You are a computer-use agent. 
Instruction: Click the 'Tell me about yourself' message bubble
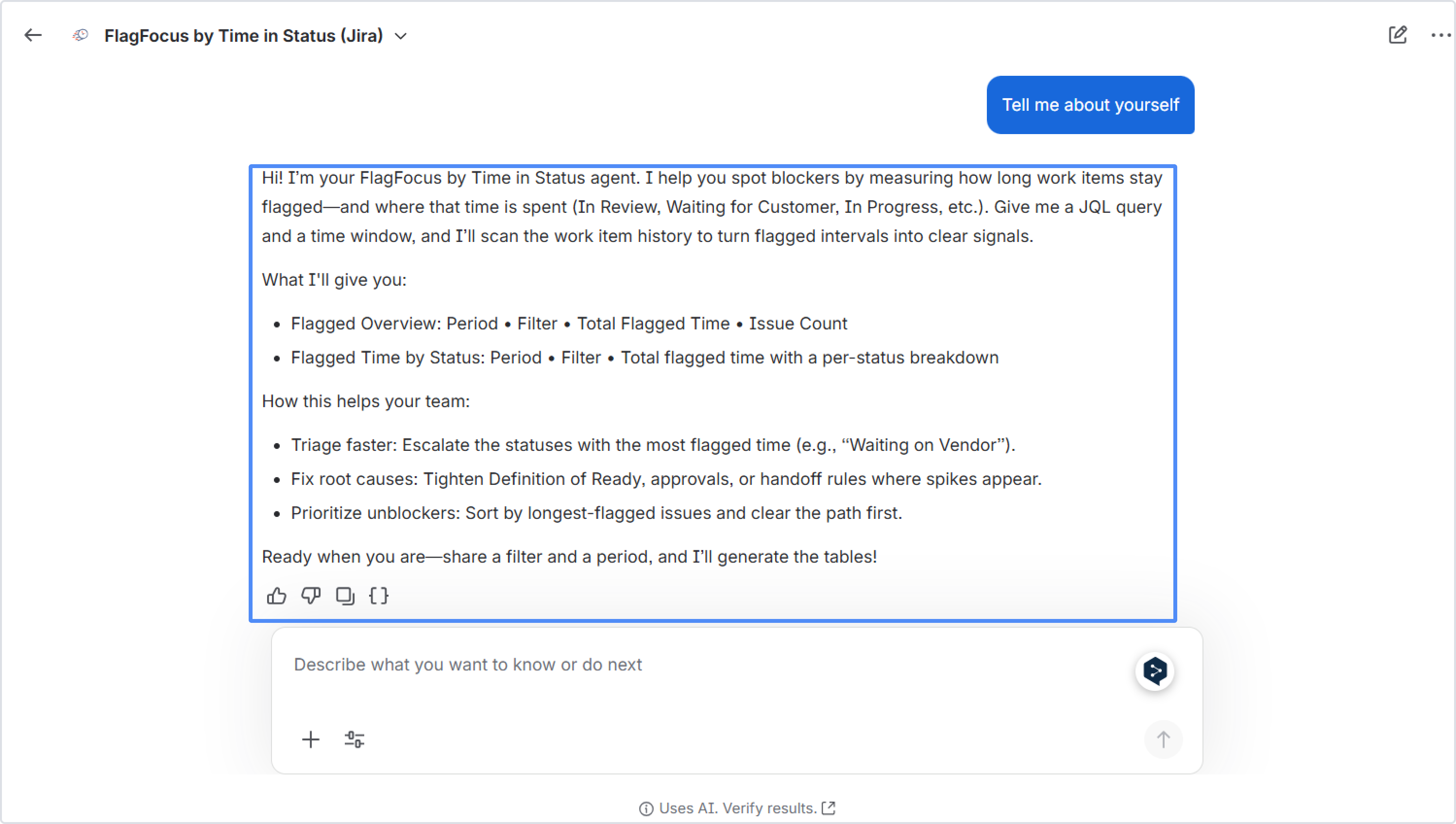[1090, 105]
